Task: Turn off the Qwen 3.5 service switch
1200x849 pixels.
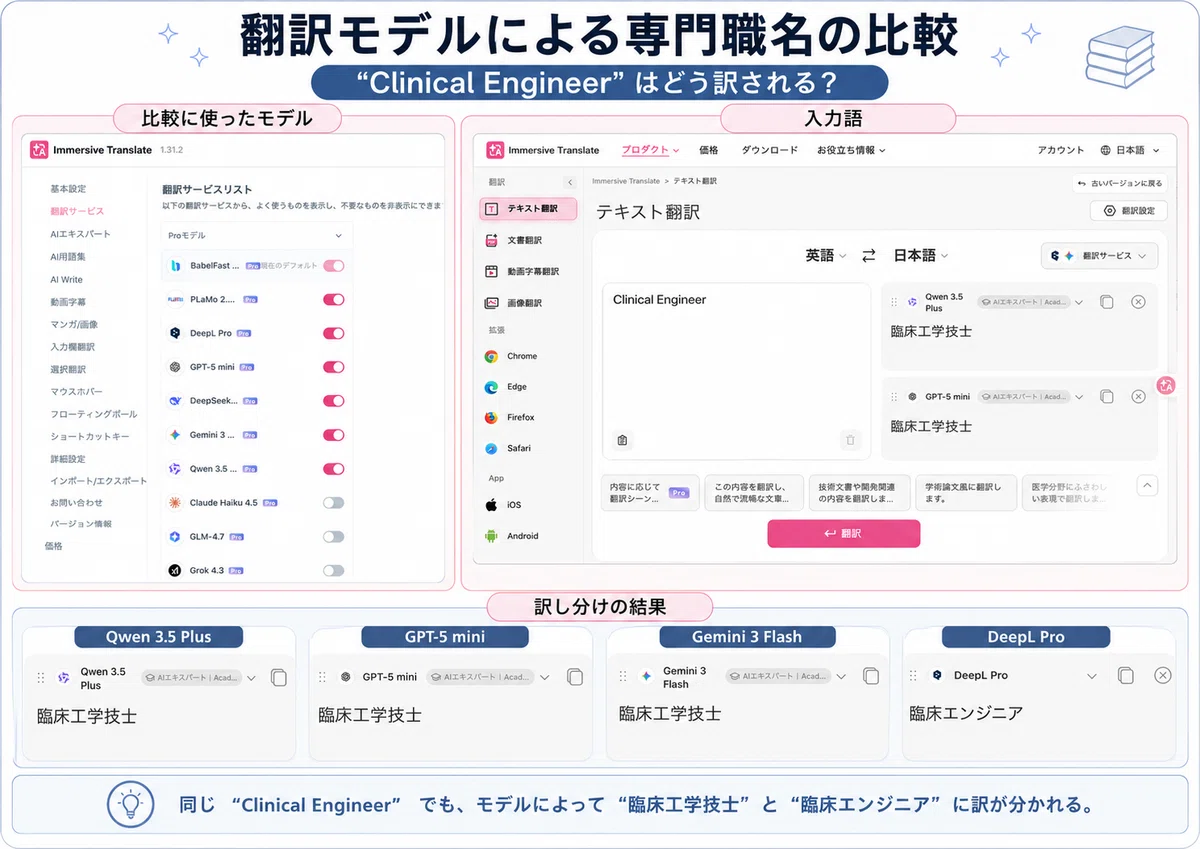Action: point(334,469)
